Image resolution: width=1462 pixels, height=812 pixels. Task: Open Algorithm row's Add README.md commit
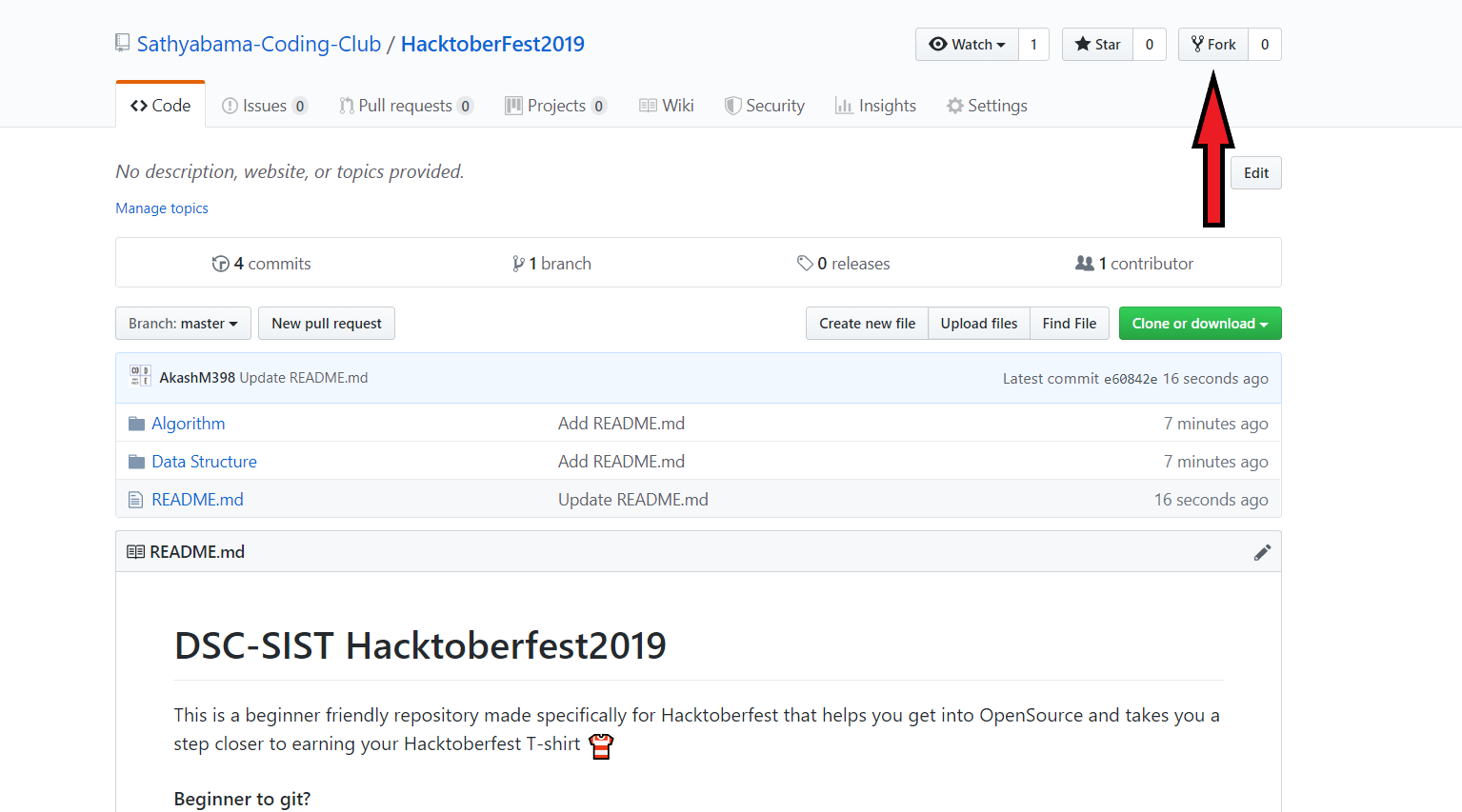[621, 424]
